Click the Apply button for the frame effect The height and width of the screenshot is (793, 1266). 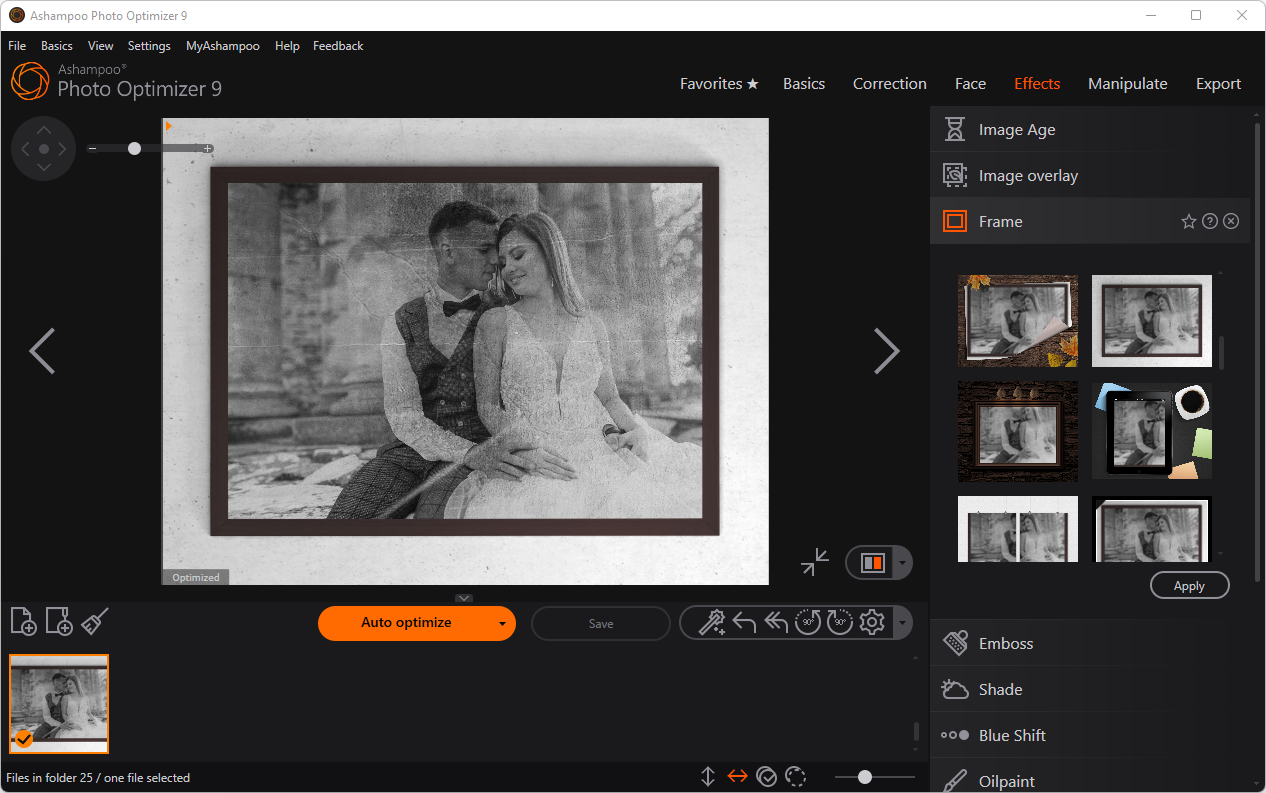1189,585
